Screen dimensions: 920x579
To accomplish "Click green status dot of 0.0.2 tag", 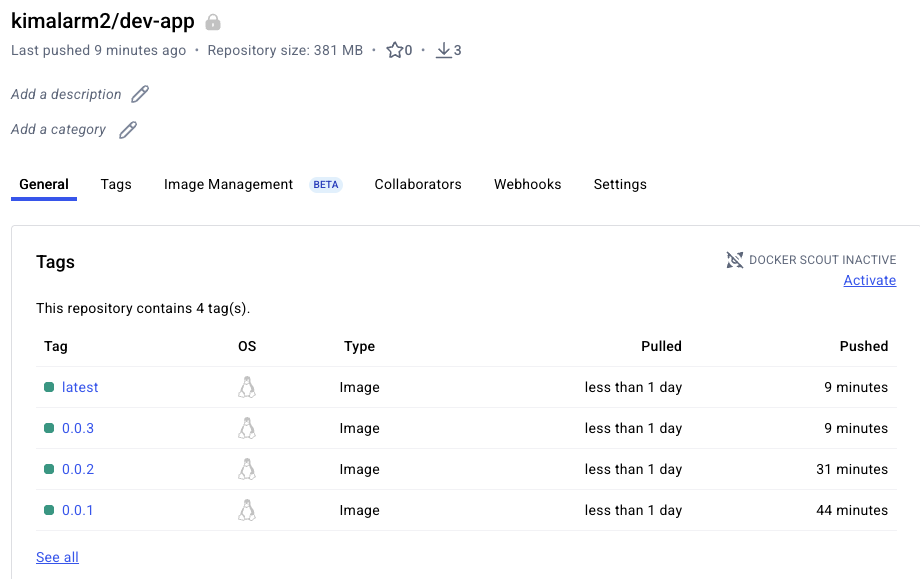I will click(49, 469).
